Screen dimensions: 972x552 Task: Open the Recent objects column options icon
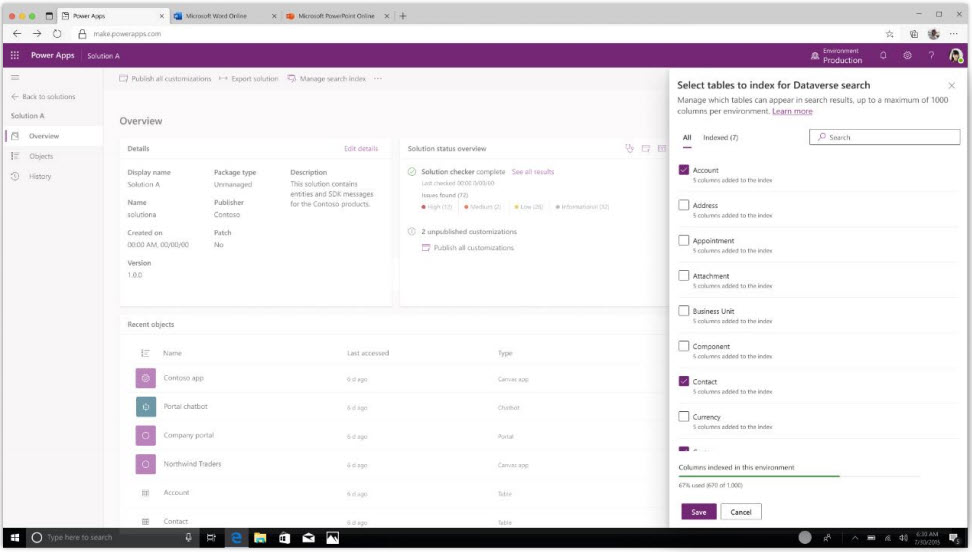(x=145, y=353)
